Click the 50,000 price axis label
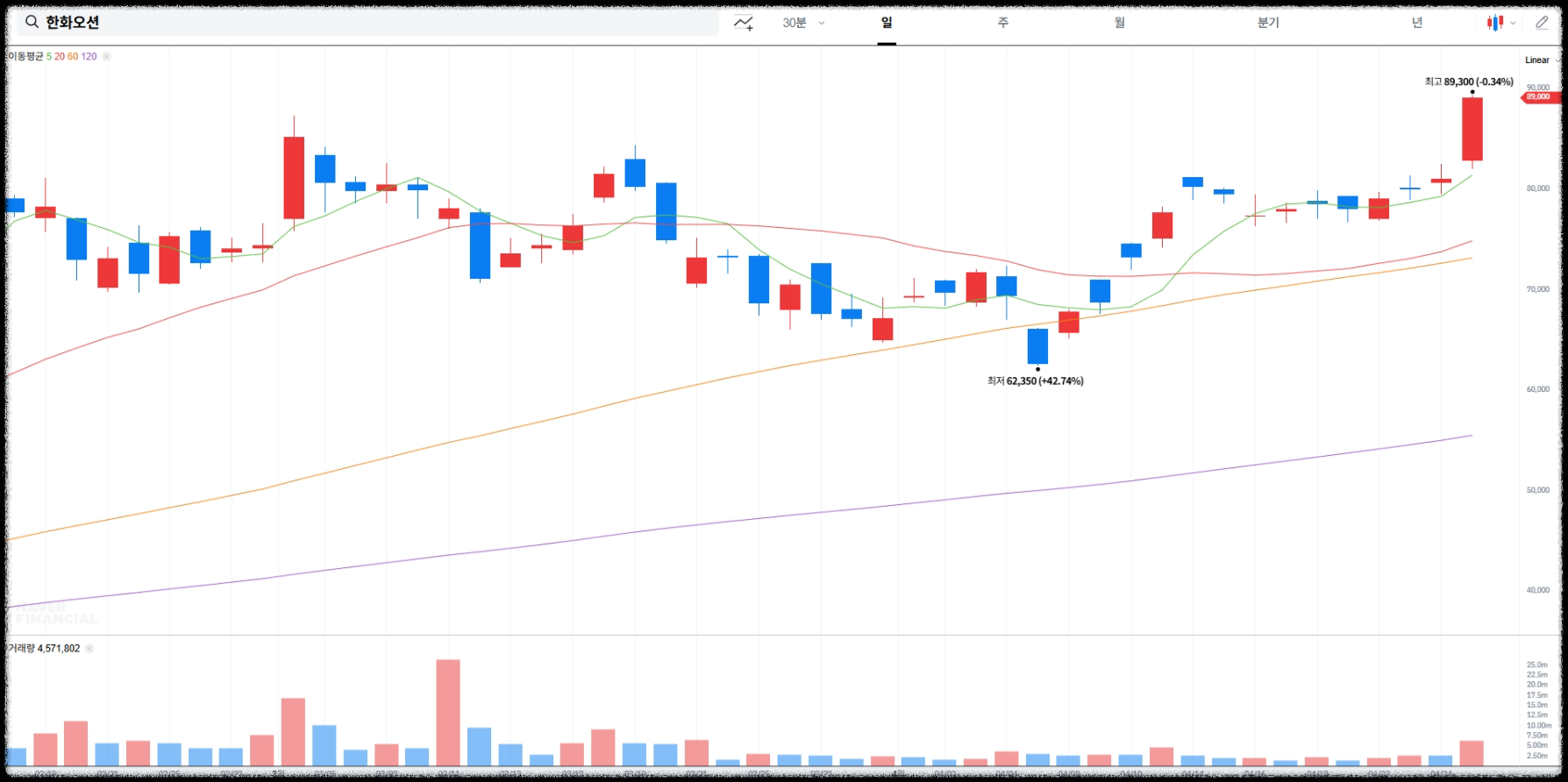1568x782 pixels. pyautogui.click(x=1538, y=490)
